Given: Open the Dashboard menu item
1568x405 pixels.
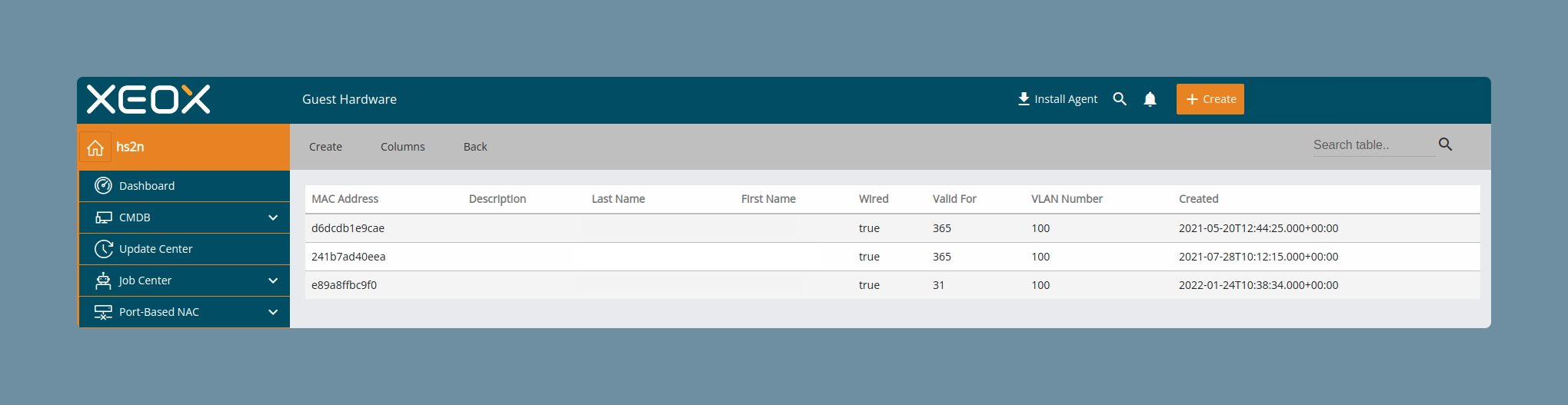Looking at the screenshot, I should click(185, 186).
